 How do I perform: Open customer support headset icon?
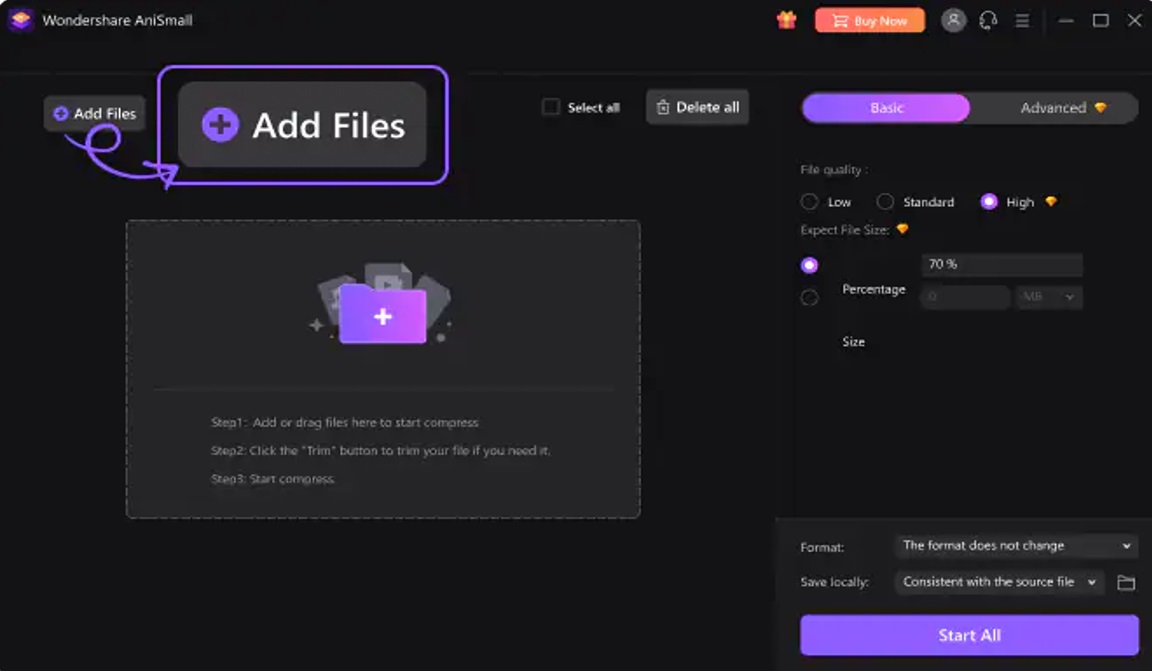click(989, 19)
